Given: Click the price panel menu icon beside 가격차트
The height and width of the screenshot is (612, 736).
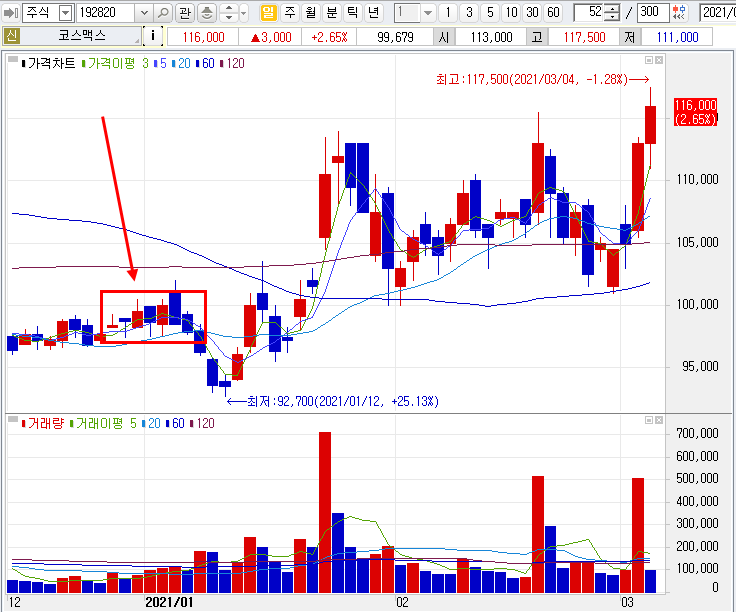Looking at the screenshot, I should [x=13, y=59].
